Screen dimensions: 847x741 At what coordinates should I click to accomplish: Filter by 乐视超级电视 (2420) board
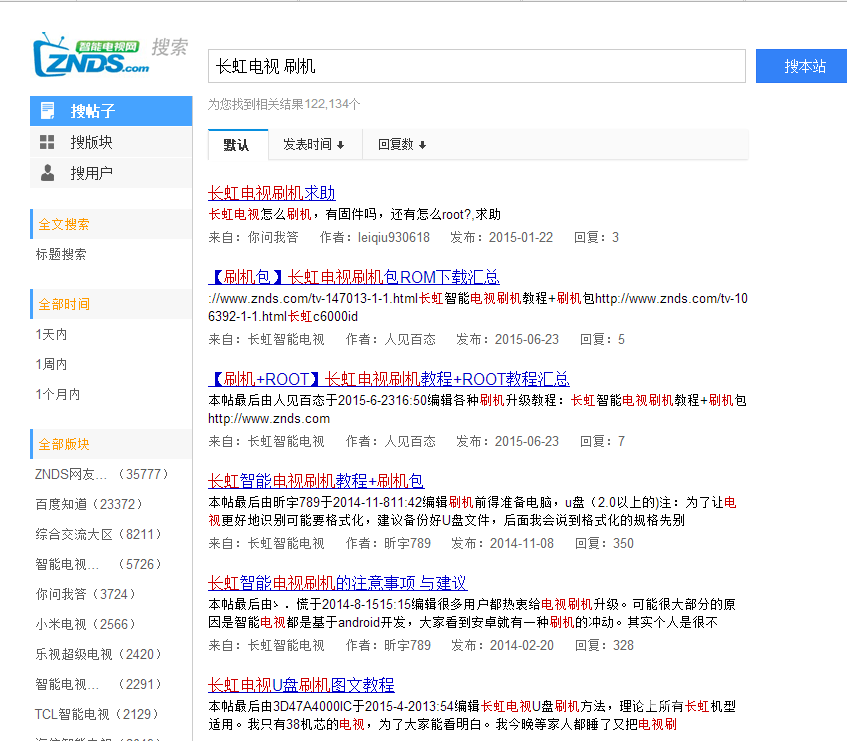click(x=99, y=654)
